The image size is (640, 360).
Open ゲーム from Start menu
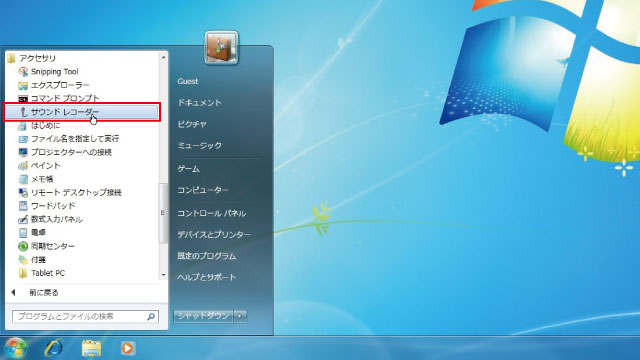pyautogui.click(x=189, y=169)
